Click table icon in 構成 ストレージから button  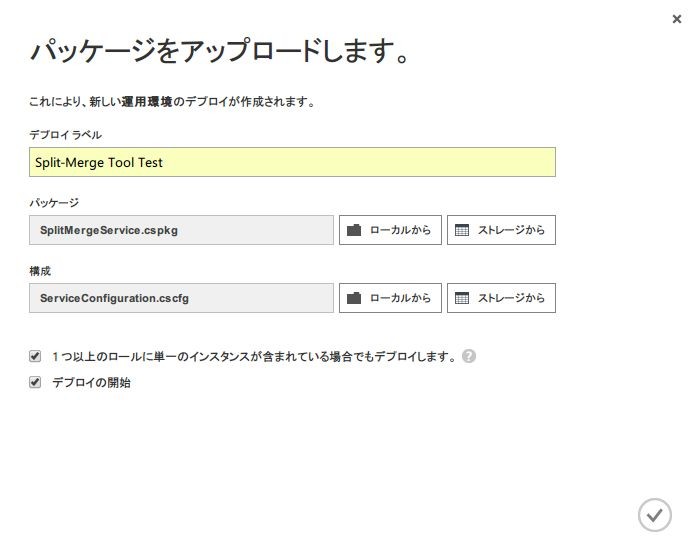462,298
